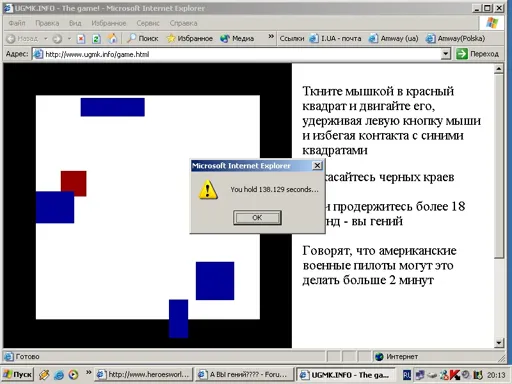The height and width of the screenshot is (384, 512).
Task: Open the Пуск Start button
Action: 18,375
